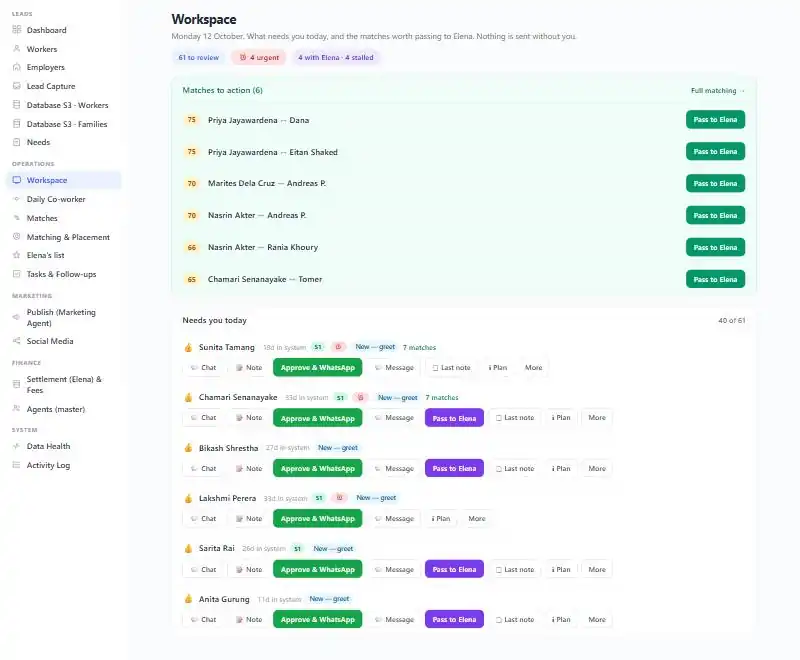The image size is (800, 660).
Task: Pass Priya Jayawardena — Dana match to Elena
Action: (x=715, y=119)
